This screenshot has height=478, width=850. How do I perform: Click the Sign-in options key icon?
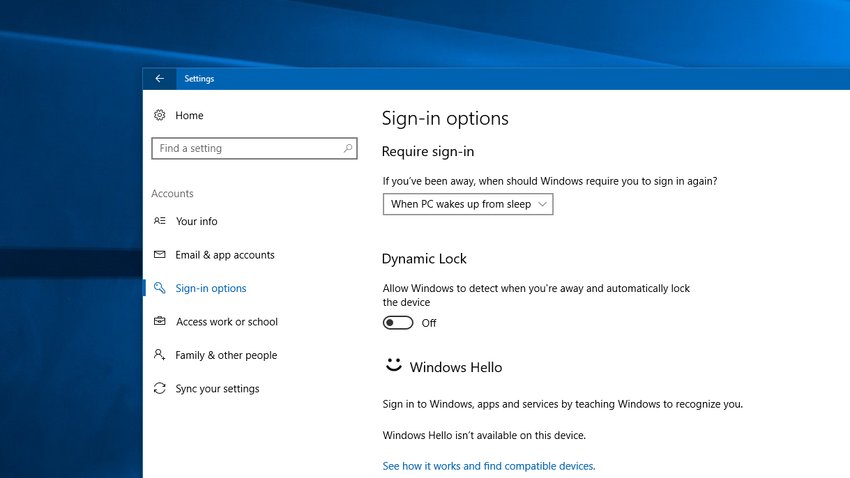coord(159,288)
